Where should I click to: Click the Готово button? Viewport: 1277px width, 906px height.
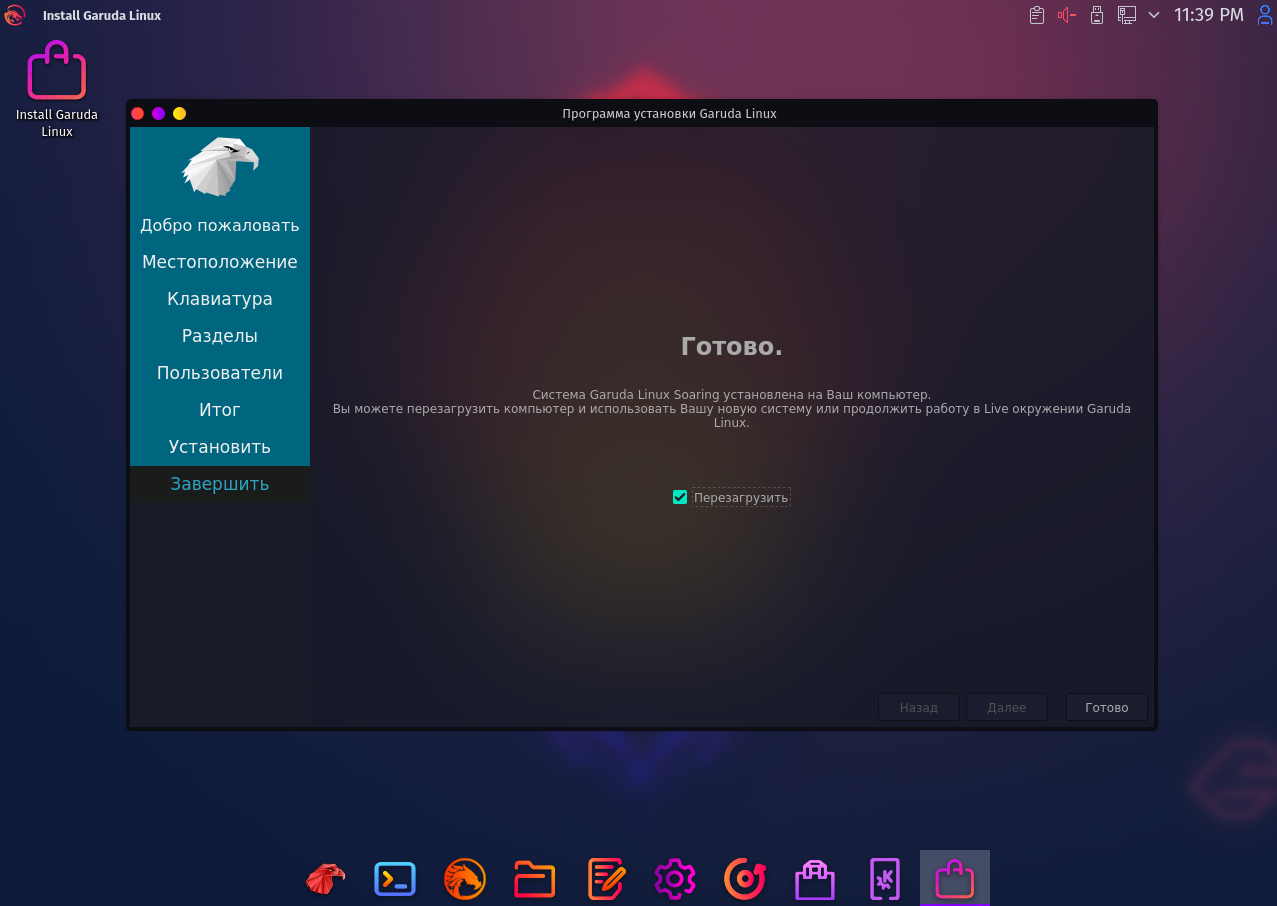point(1107,707)
